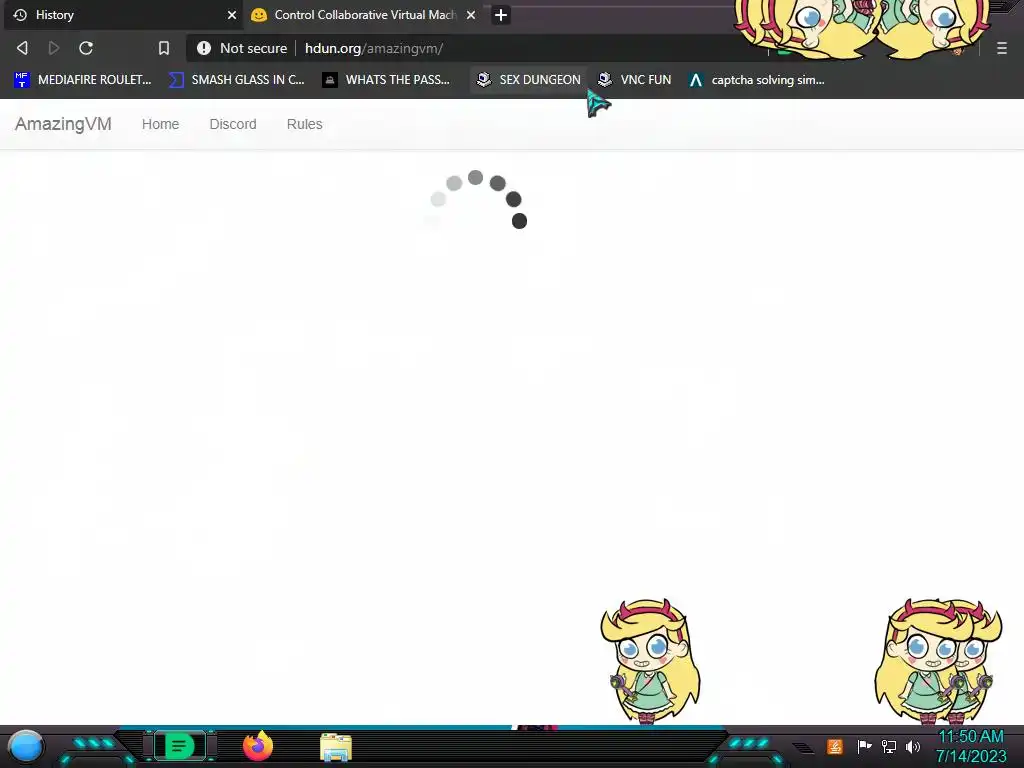This screenshot has width=1024, height=768.
Task: Bookmark this page with the bookmark icon
Action: coord(164,48)
